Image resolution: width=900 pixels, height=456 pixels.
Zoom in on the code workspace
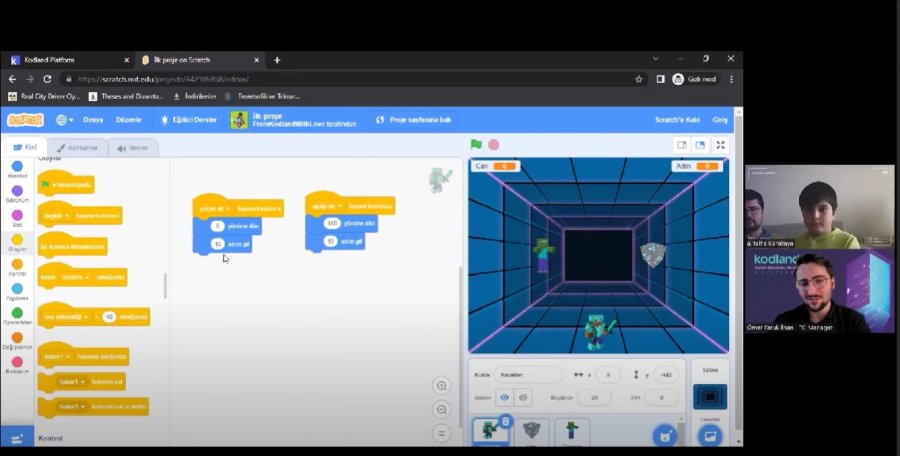441,386
